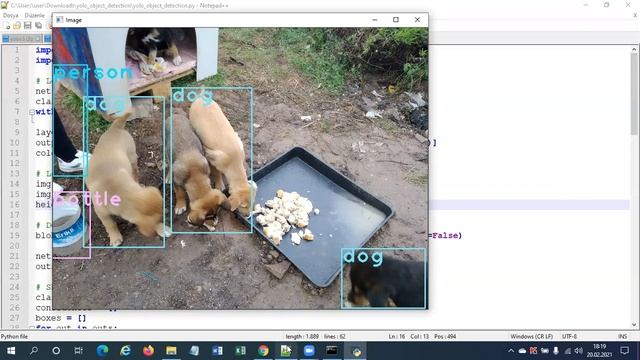The height and width of the screenshot is (360, 640).
Task: Click the 'person' detection label in the image
Action: pyautogui.click(x=93, y=73)
